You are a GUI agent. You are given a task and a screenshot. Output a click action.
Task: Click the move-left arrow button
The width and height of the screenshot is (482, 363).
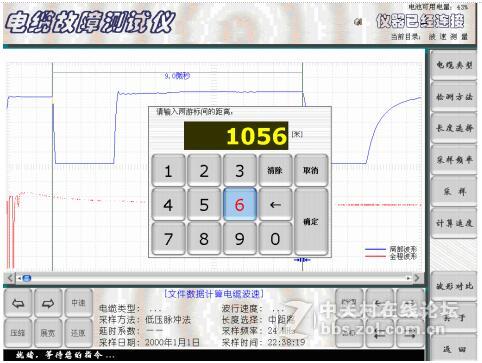18,303
